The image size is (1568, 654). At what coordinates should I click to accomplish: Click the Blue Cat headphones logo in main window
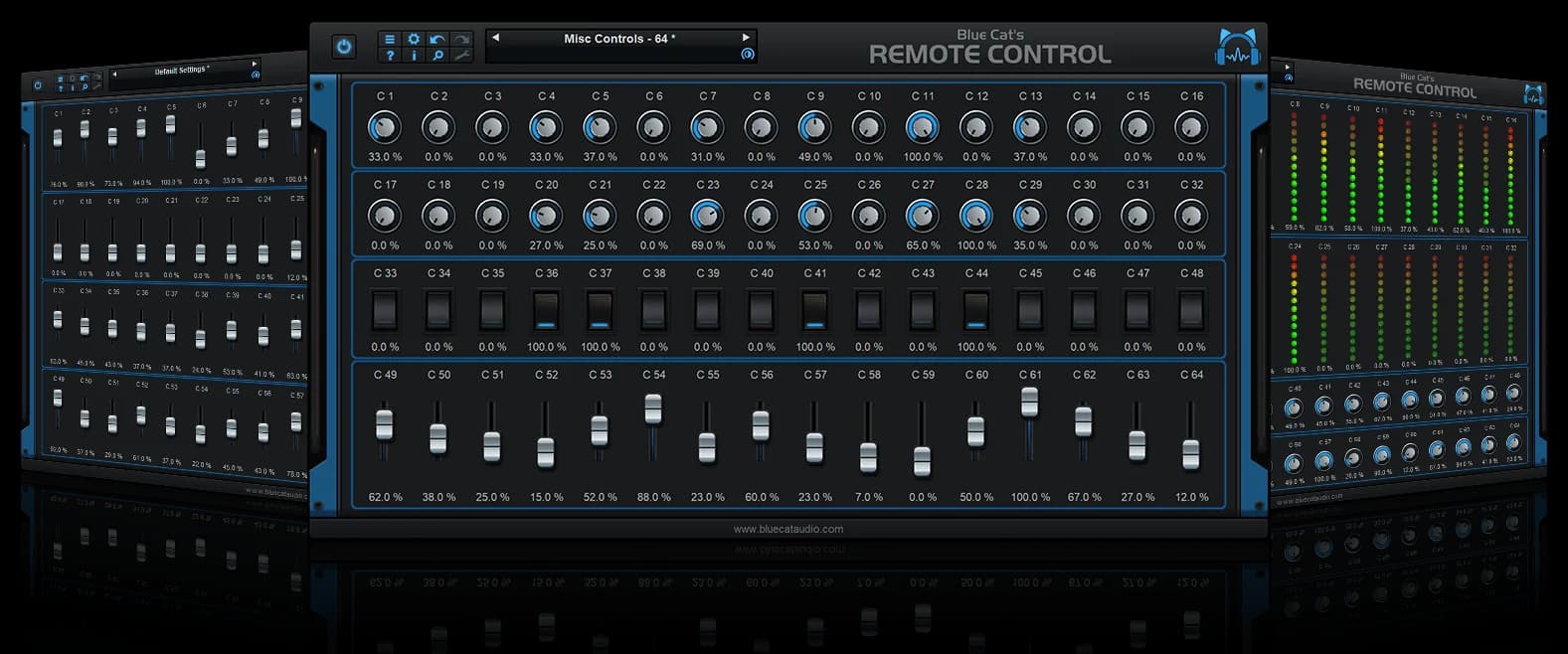[x=1237, y=48]
